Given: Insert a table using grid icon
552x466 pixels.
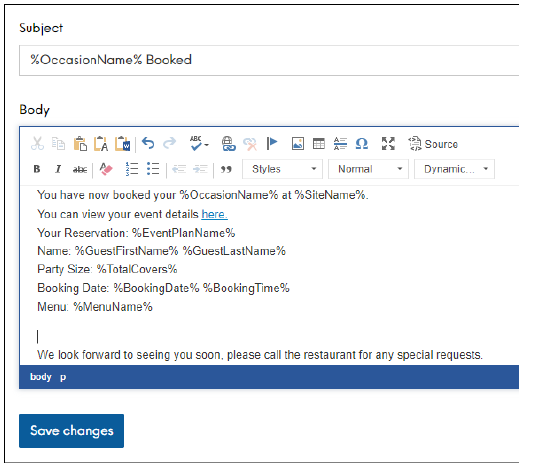Looking at the screenshot, I should 319,144.
